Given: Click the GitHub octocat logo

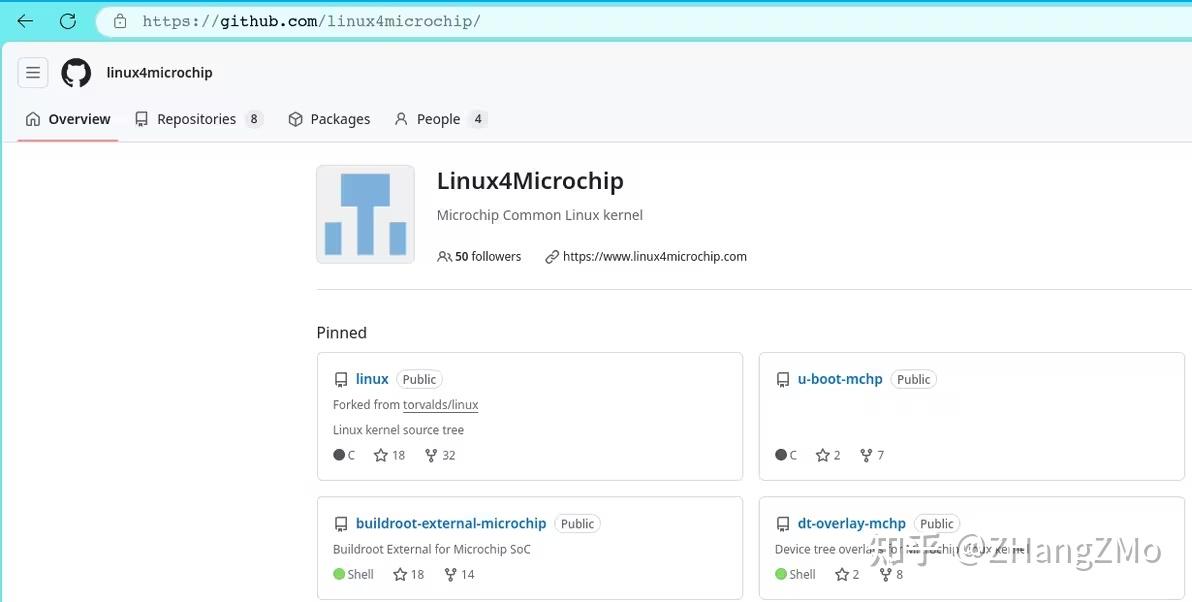Looking at the screenshot, I should click(76, 72).
